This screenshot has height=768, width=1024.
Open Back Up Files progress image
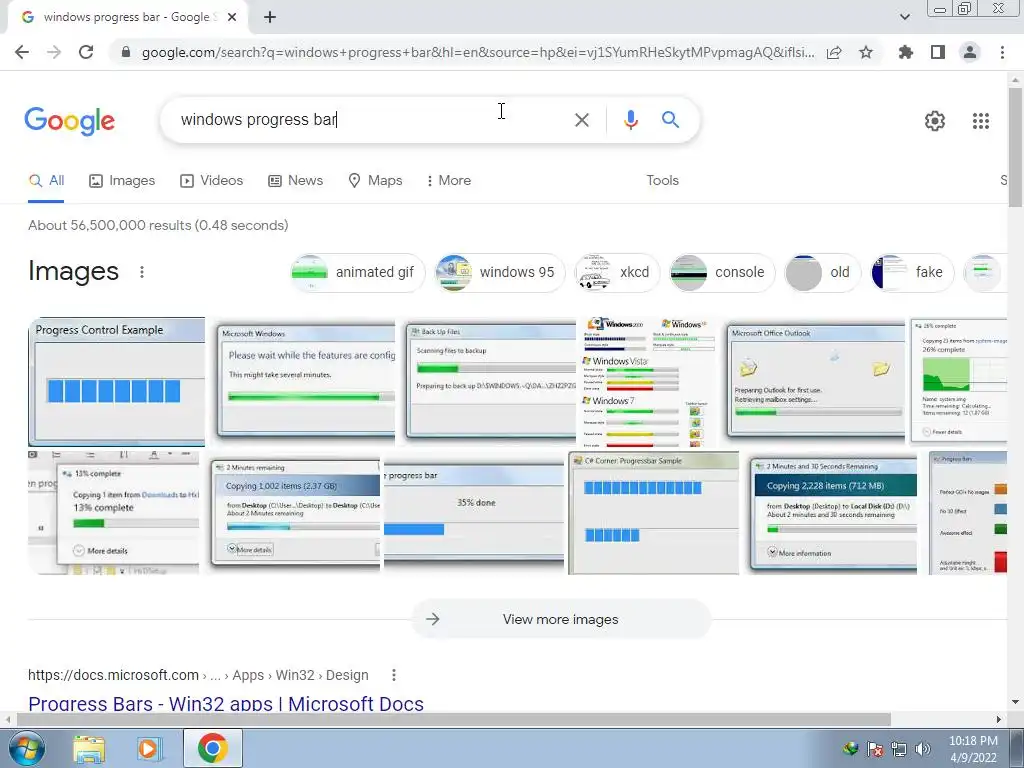(x=489, y=381)
